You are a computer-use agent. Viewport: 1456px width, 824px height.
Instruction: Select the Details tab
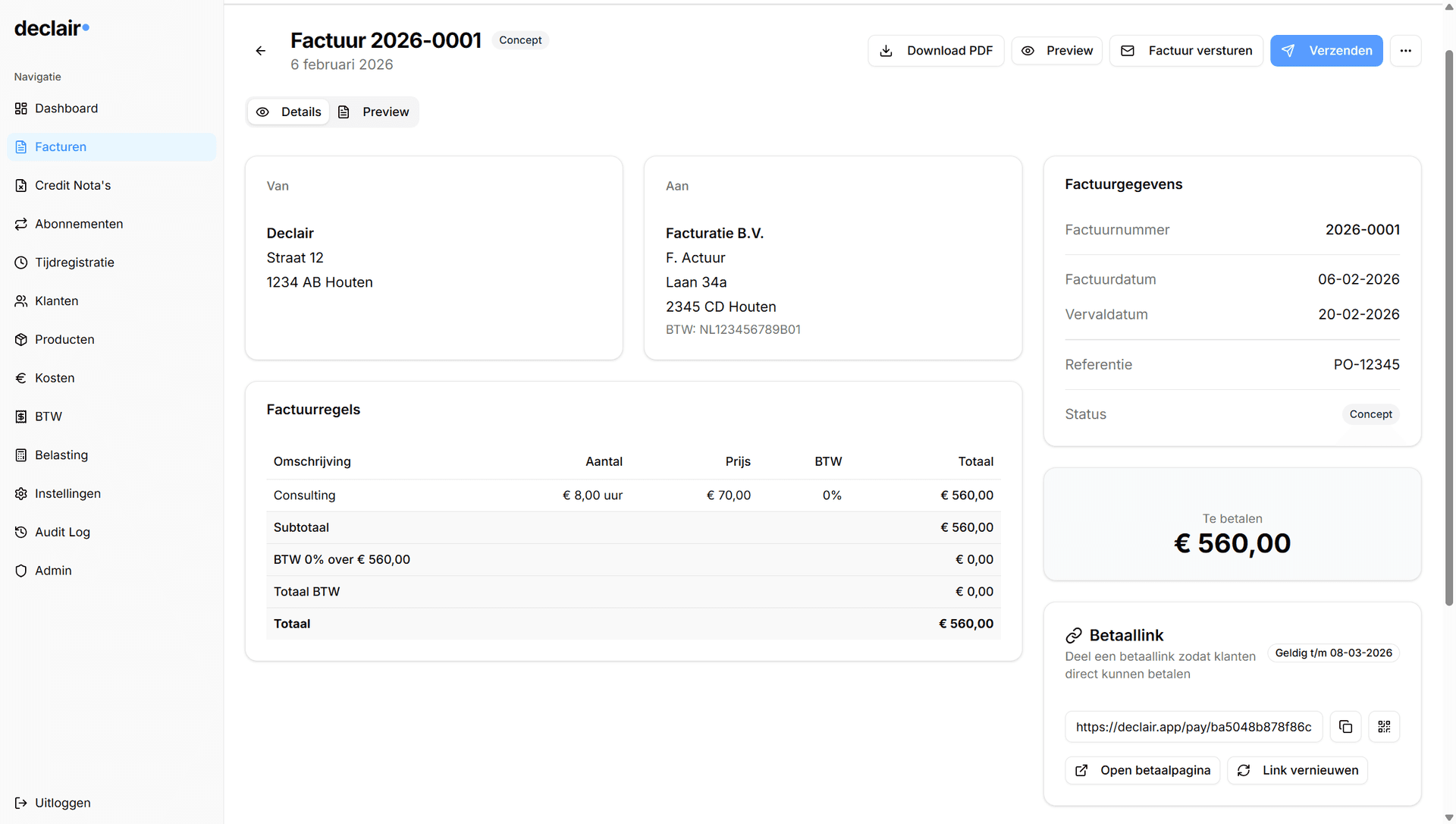click(x=289, y=112)
